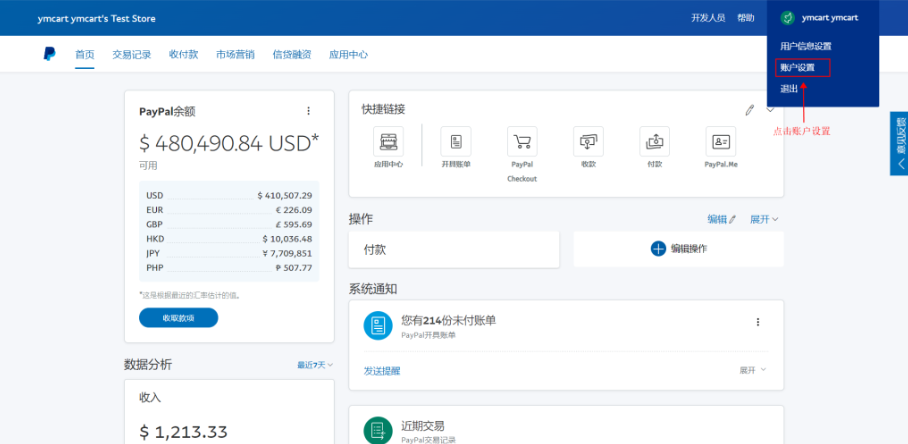Expand the 操作 section with 展开
Screen dimensions: 908x444
coord(764,219)
